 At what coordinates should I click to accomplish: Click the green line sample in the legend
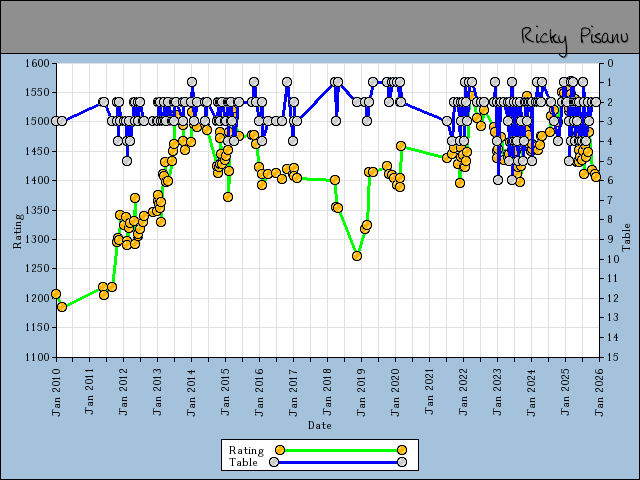pyautogui.click(x=340, y=450)
